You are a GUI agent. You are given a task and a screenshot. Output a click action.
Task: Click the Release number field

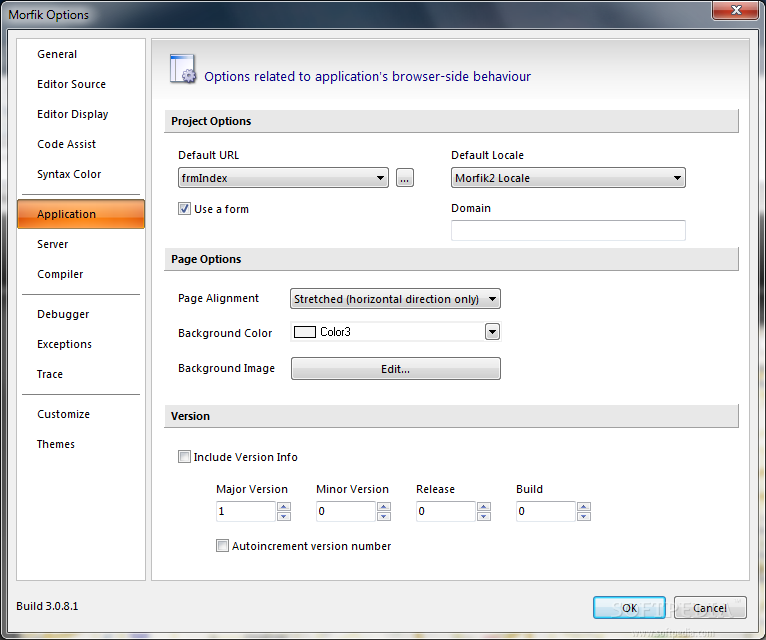click(x=446, y=511)
